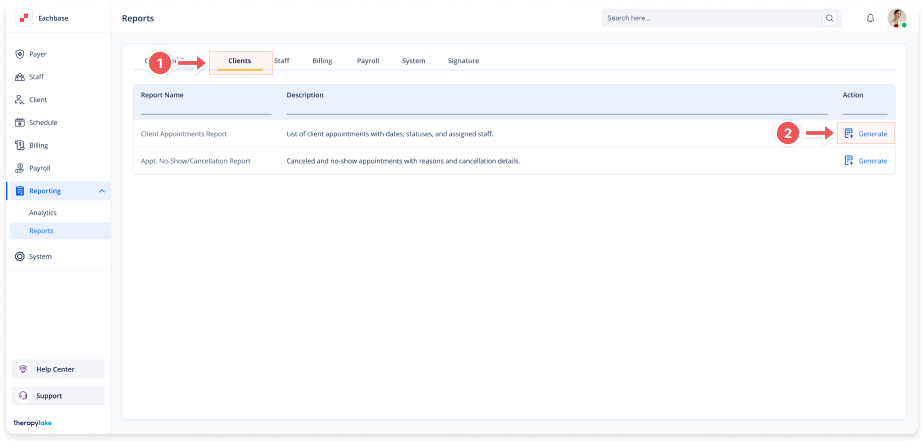Open the Schedule calendar icon
Image resolution: width=924 pixels, height=444 pixels.
19,123
